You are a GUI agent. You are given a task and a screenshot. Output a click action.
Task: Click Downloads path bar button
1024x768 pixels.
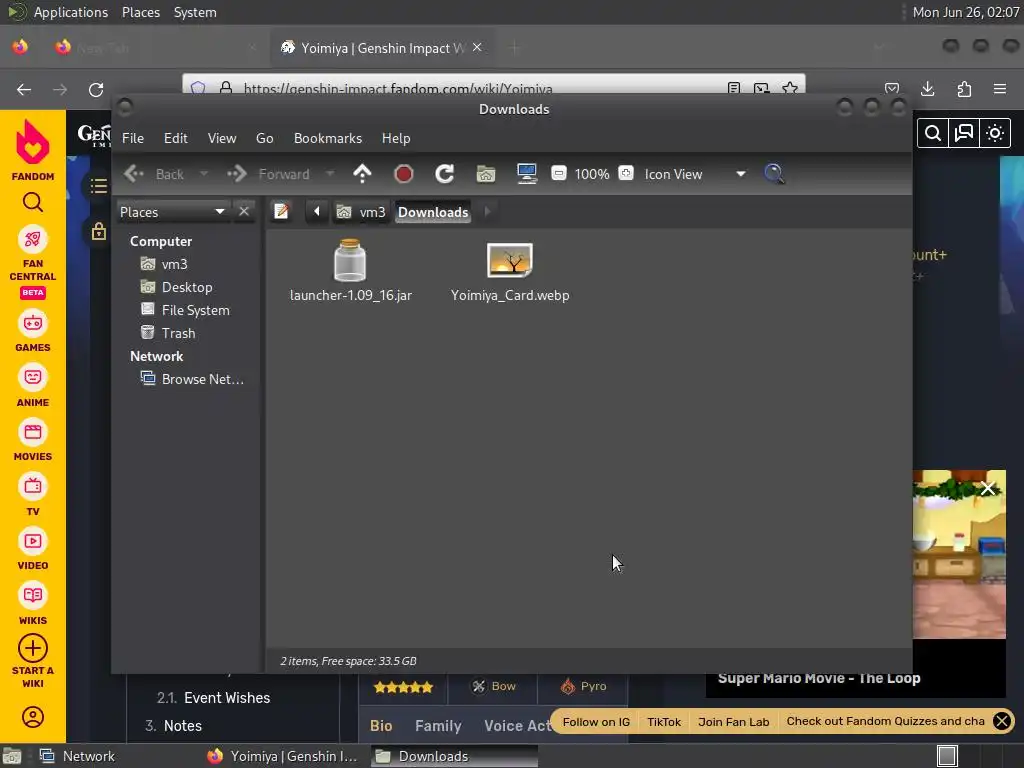pyautogui.click(x=433, y=212)
